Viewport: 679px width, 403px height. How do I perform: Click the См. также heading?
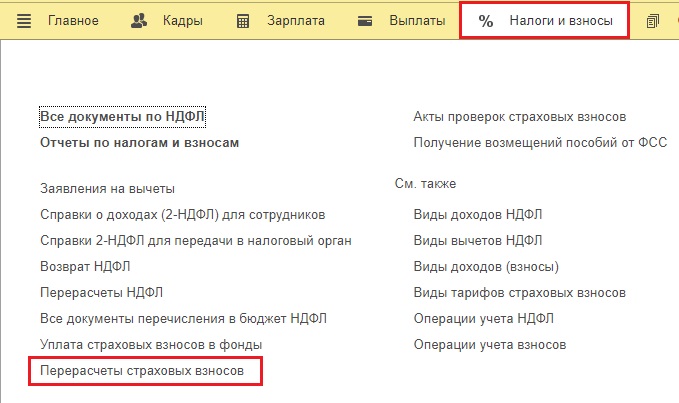[x=425, y=184]
